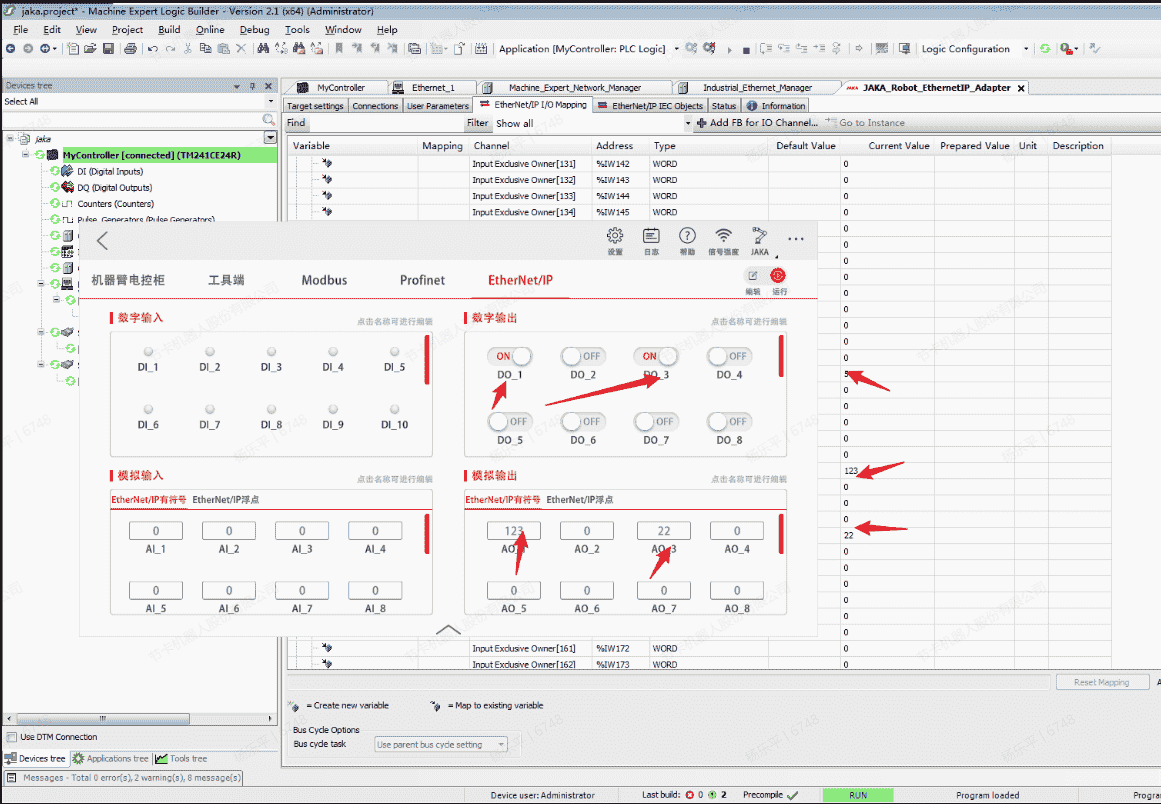
Task: Open the log icon in JAKA panel
Action: pyautogui.click(x=651, y=236)
